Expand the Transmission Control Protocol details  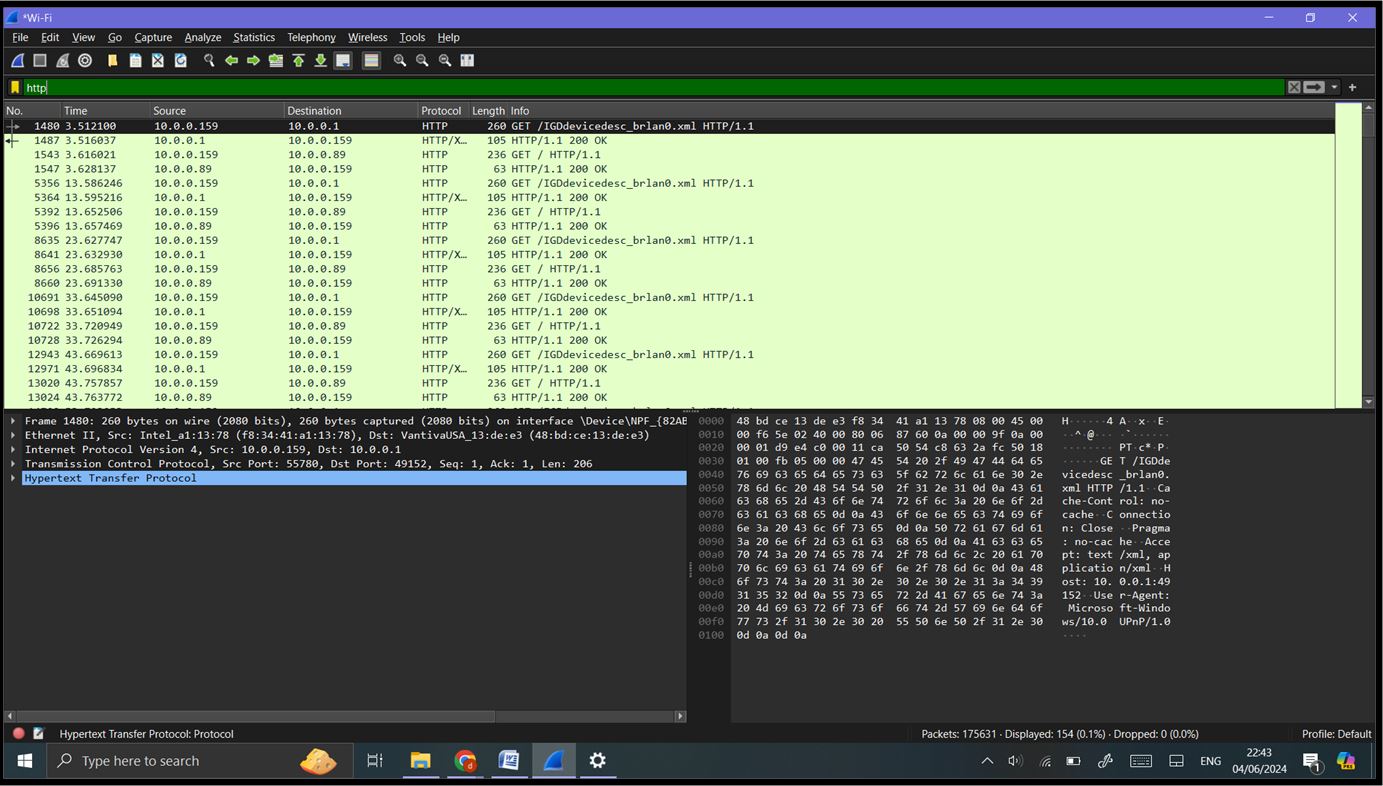click(13, 463)
